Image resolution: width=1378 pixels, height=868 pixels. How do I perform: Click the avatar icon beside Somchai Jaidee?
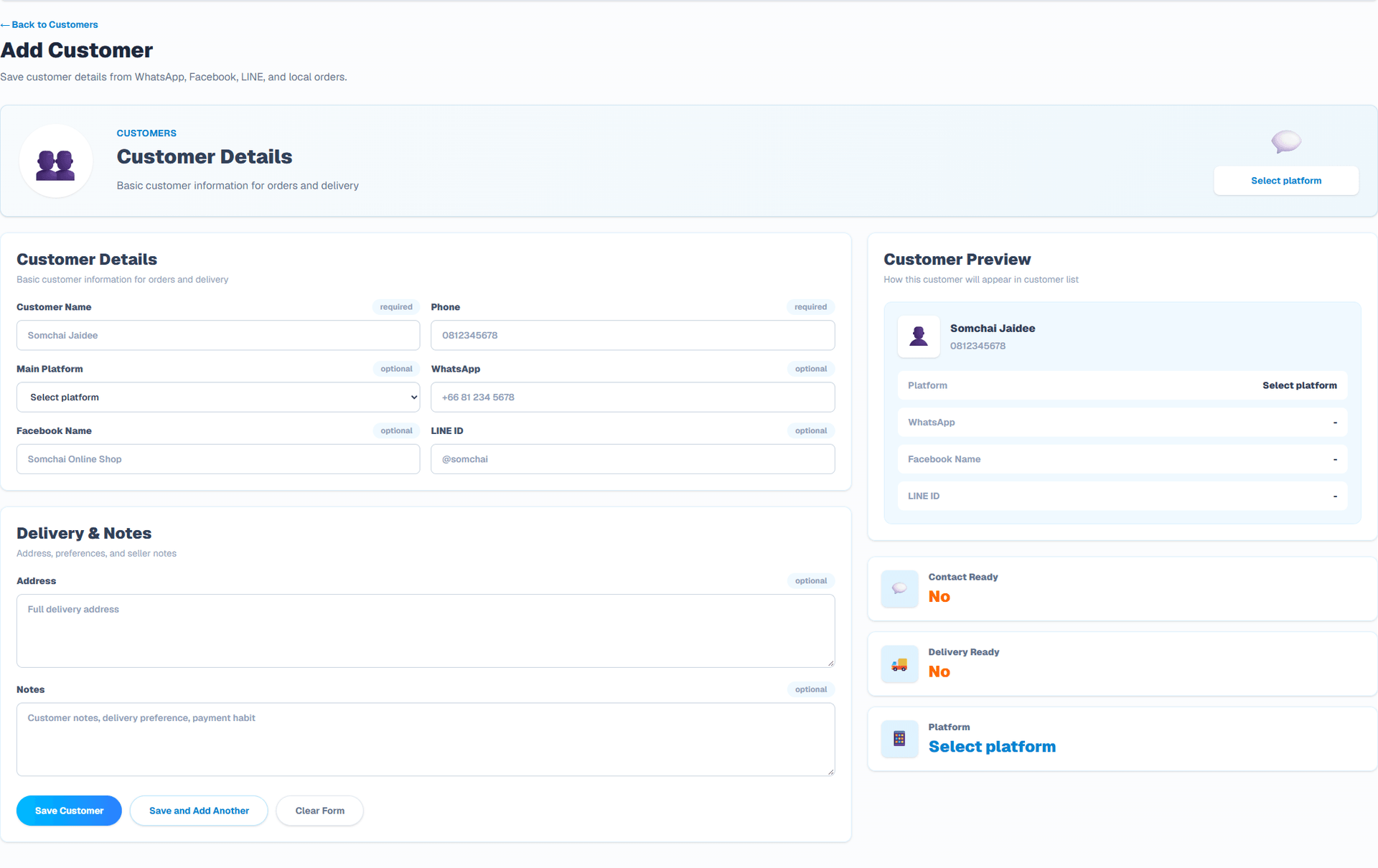point(919,336)
